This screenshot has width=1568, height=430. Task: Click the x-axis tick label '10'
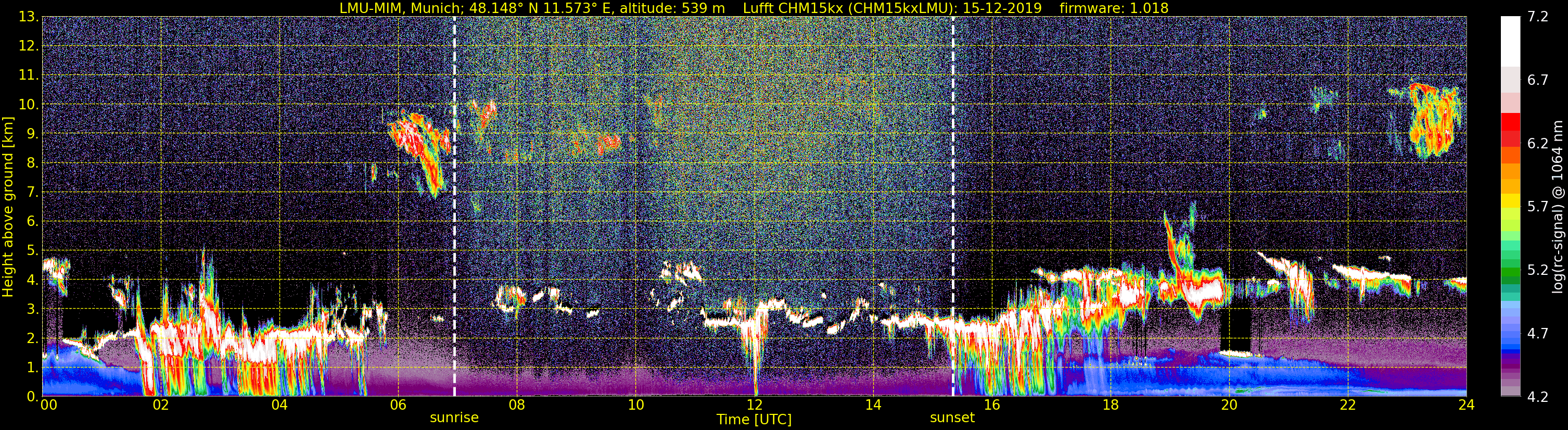click(x=635, y=404)
